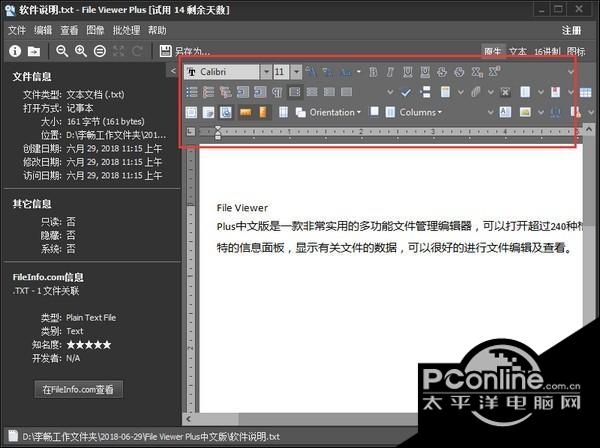
Task: Click the page margins icon
Action: click(284, 112)
